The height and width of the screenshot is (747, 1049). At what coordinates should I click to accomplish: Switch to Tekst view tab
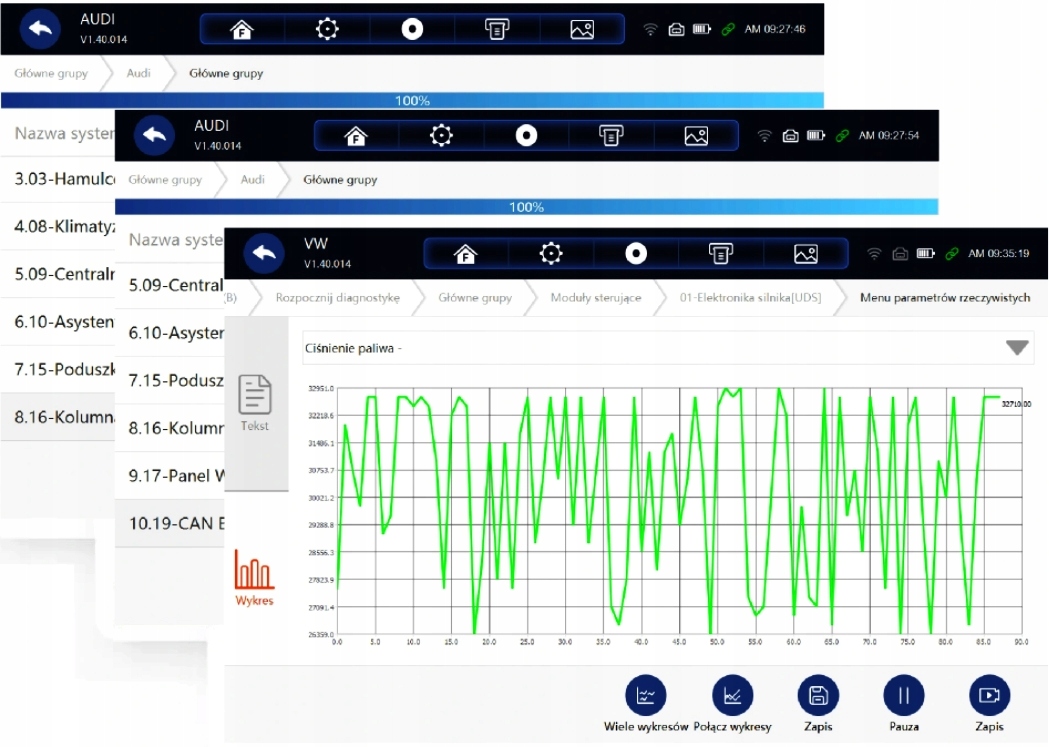[255, 403]
